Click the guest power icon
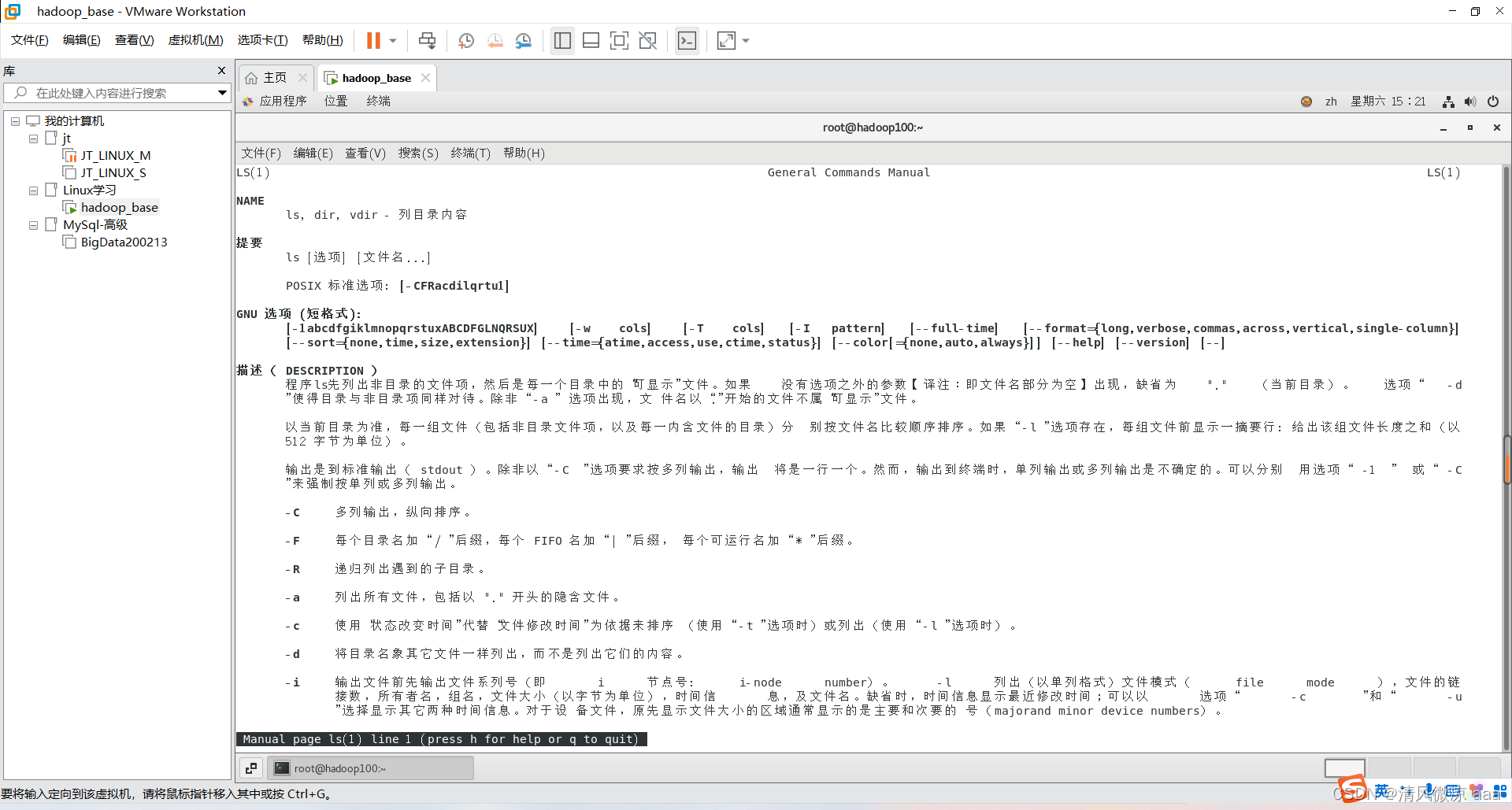Image resolution: width=1512 pixels, height=810 pixels. point(1493,102)
